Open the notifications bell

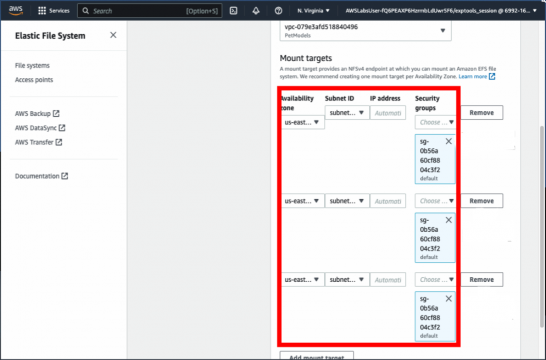coord(256,11)
